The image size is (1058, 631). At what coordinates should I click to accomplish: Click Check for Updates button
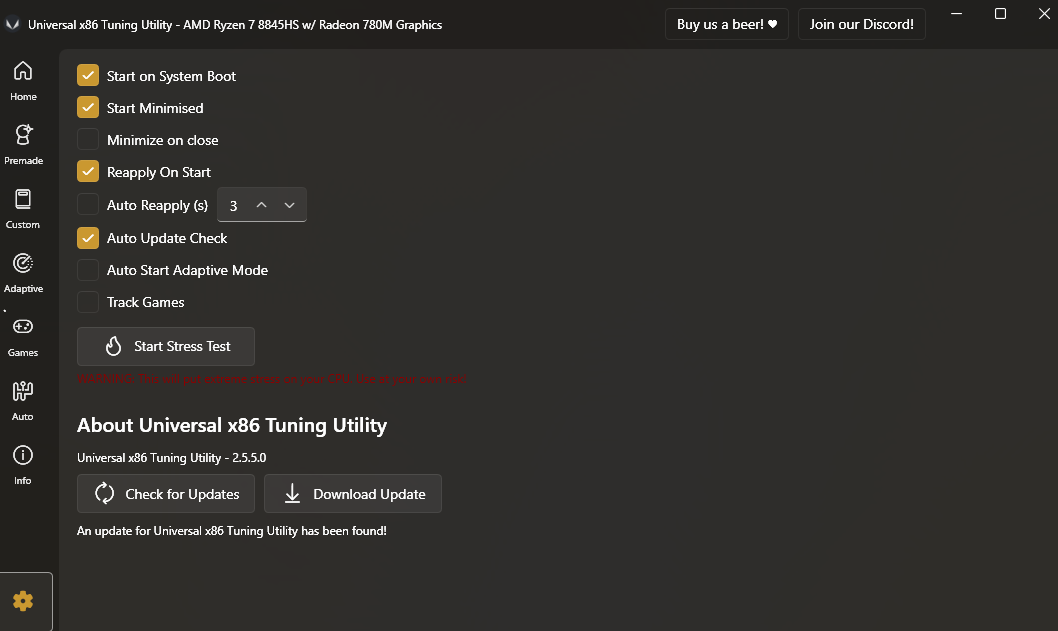(166, 494)
